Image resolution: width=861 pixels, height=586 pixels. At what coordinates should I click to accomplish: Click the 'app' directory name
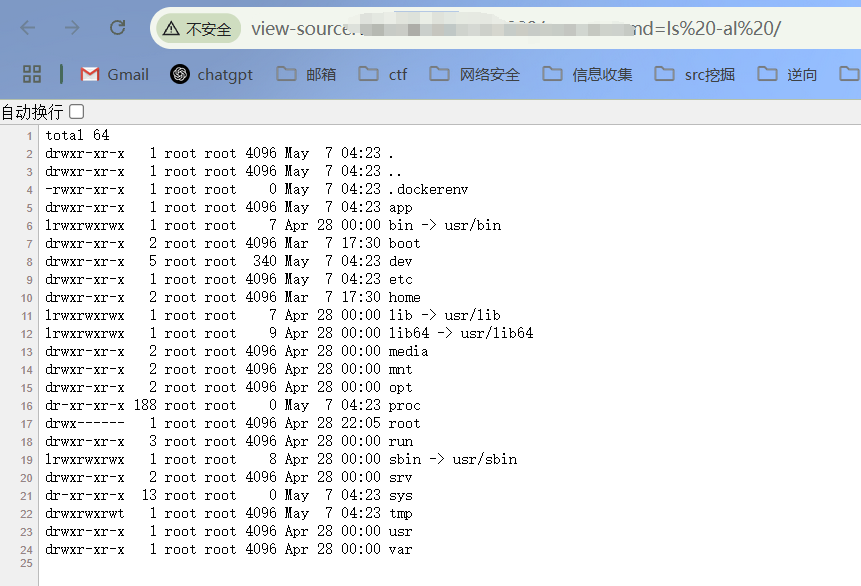(400, 208)
